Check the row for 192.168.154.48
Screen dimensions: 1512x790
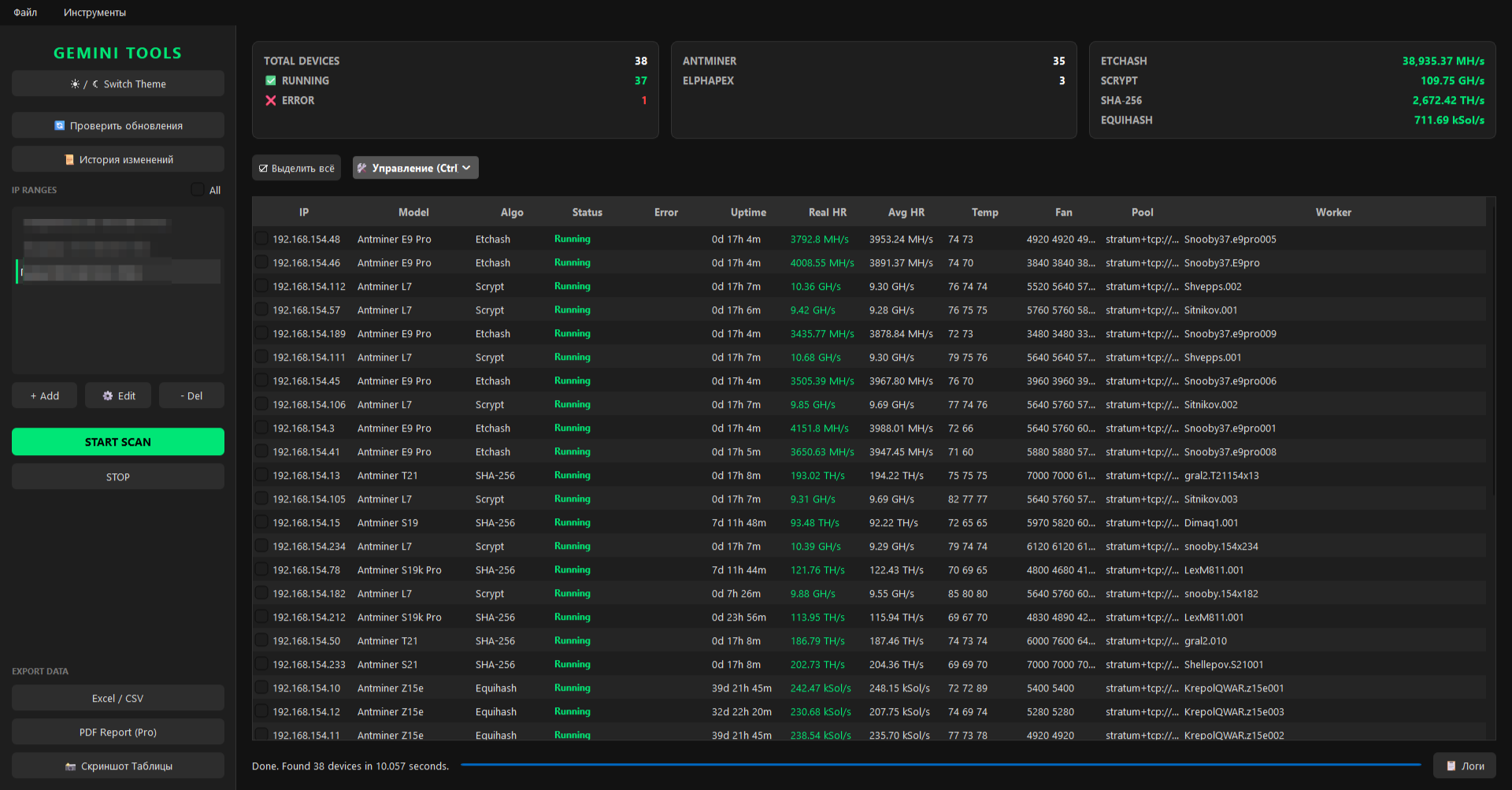tap(261, 239)
